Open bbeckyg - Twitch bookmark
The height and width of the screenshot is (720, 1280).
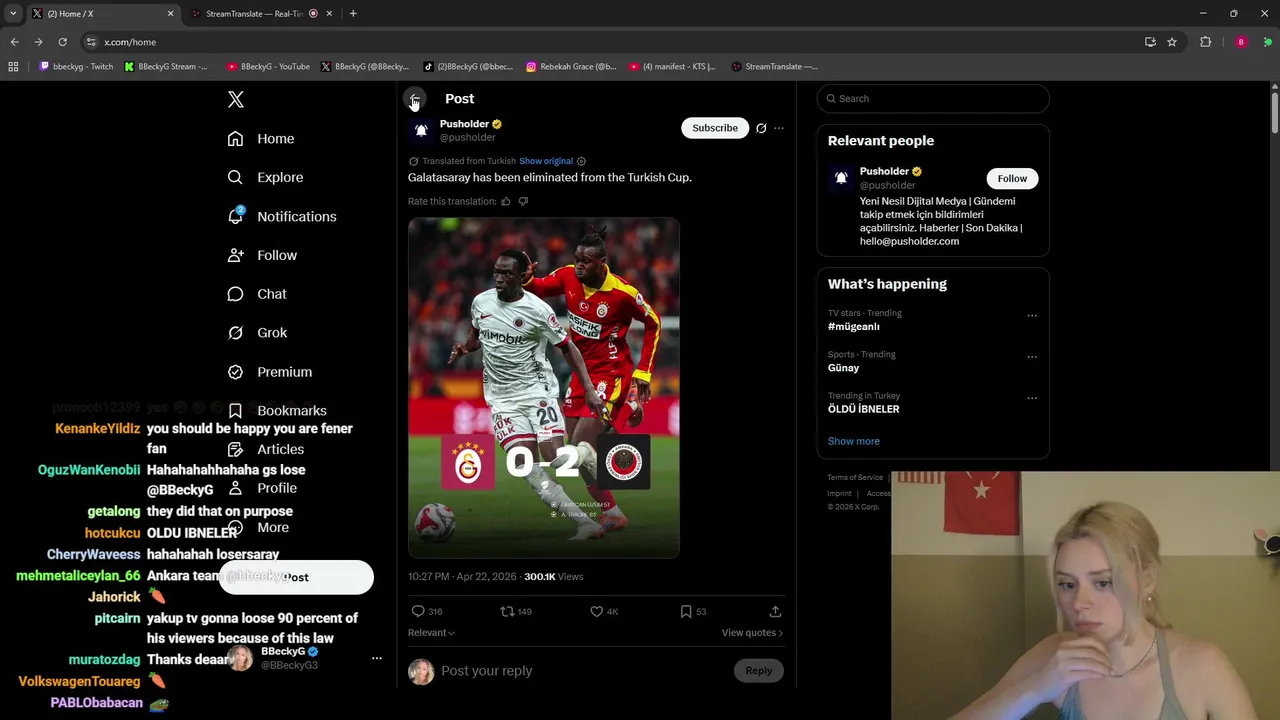(76, 67)
